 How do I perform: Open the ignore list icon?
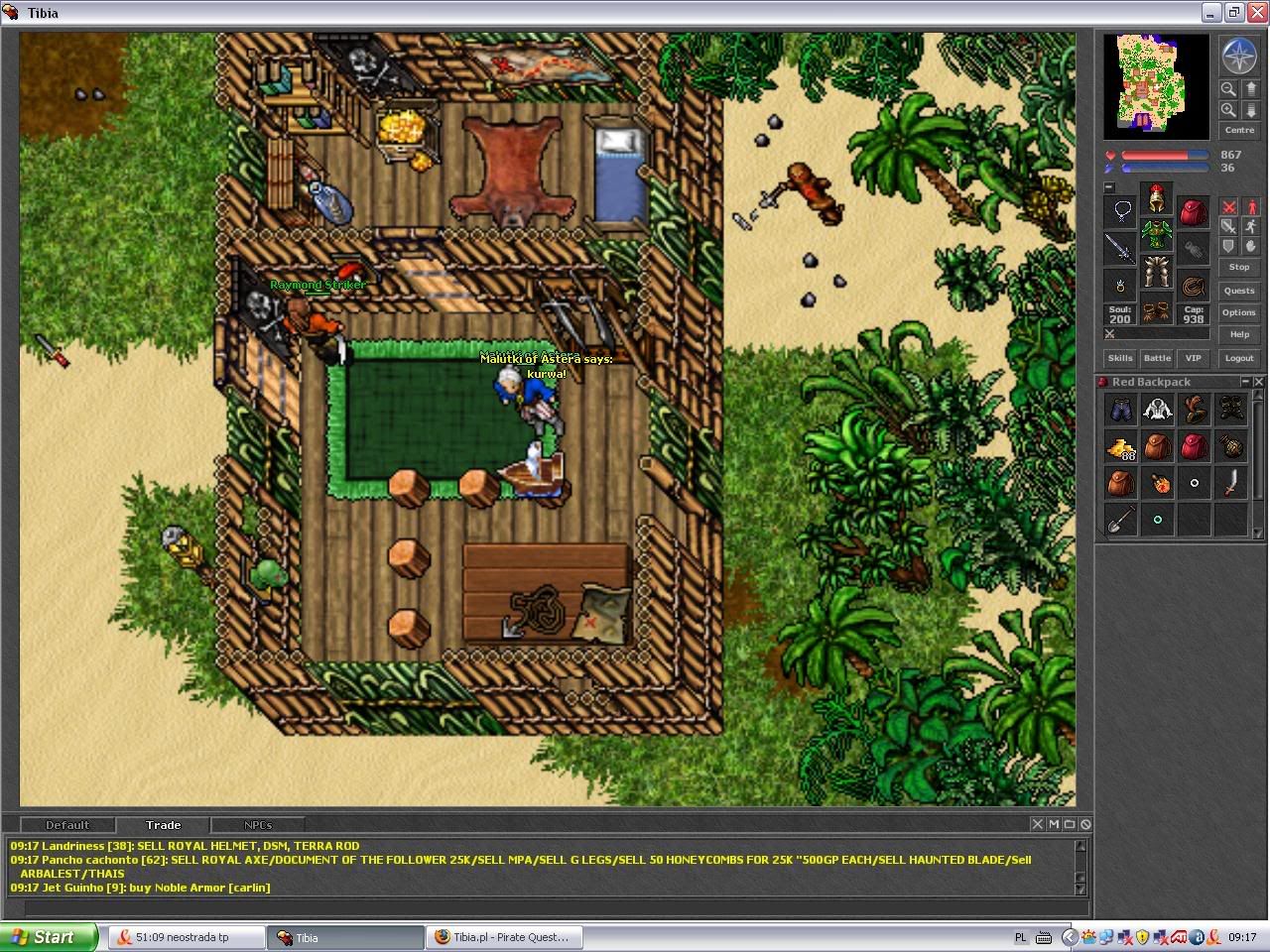pos(1085,824)
